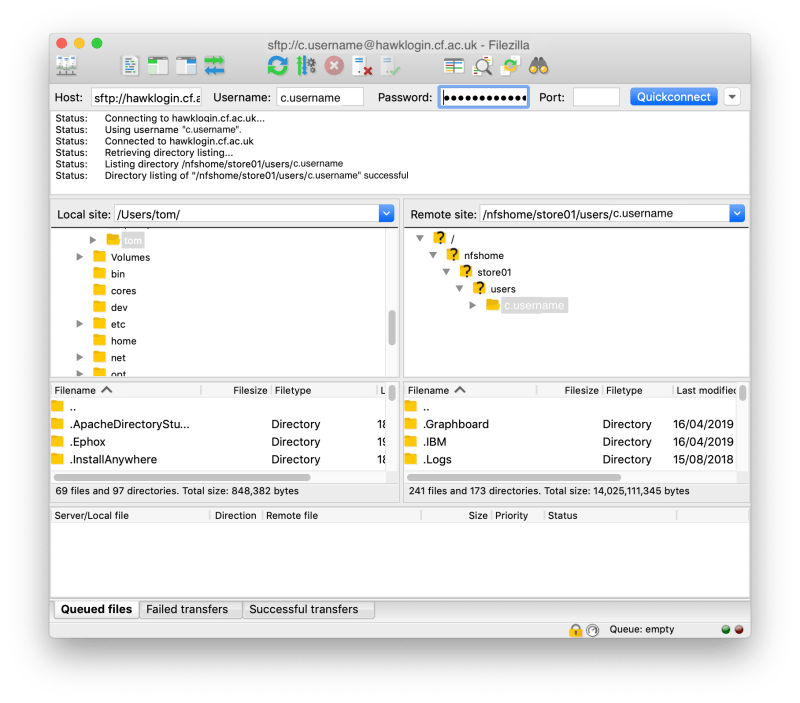This screenshot has width=800, height=703.
Task: Click Direction column header in queue
Action: pyautogui.click(x=236, y=516)
